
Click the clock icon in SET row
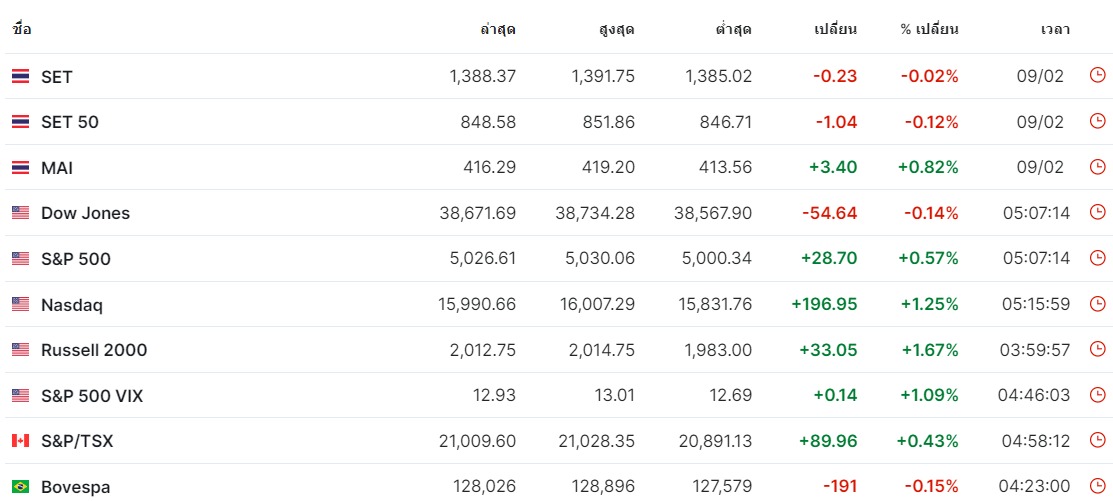[1097, 75]
